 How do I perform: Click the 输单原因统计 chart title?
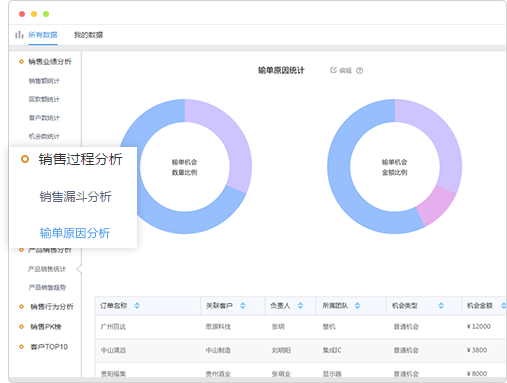(x=281, y=70)
